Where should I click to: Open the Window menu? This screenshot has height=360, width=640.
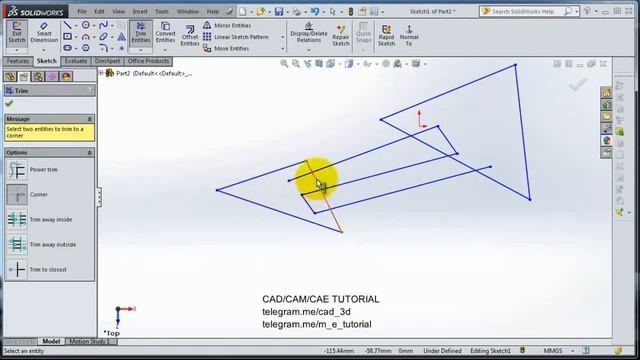click(x=188, y=11)
